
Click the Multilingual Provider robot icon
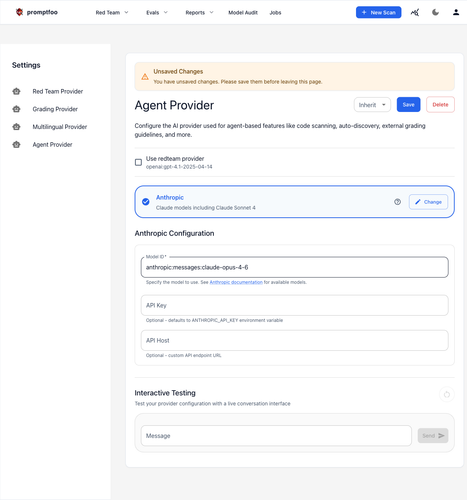pyautogui.click(x=16, y=127)
